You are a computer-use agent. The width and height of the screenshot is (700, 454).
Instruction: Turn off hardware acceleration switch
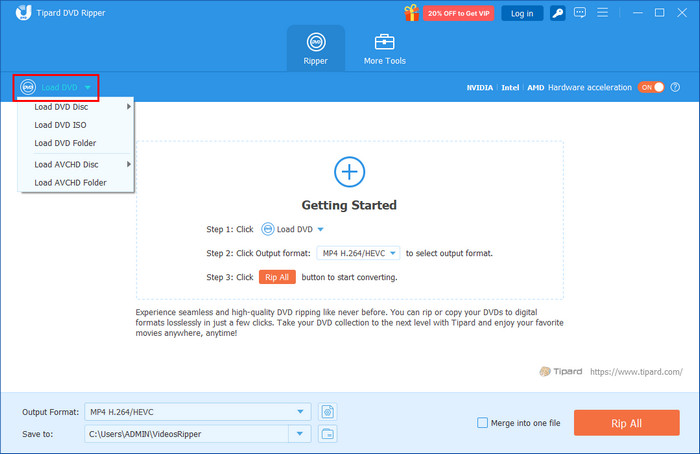click(x=651, y=87)
